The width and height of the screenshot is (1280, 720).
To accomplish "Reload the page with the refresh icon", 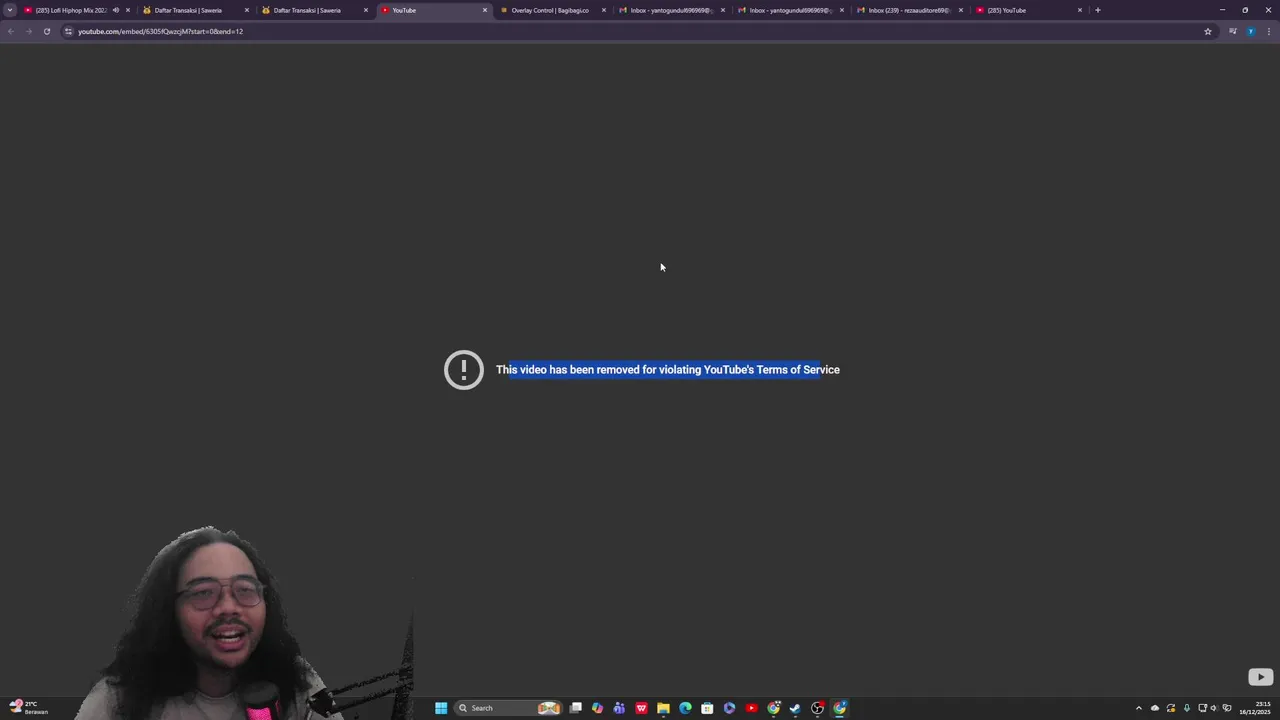I will tap(46, 31).
